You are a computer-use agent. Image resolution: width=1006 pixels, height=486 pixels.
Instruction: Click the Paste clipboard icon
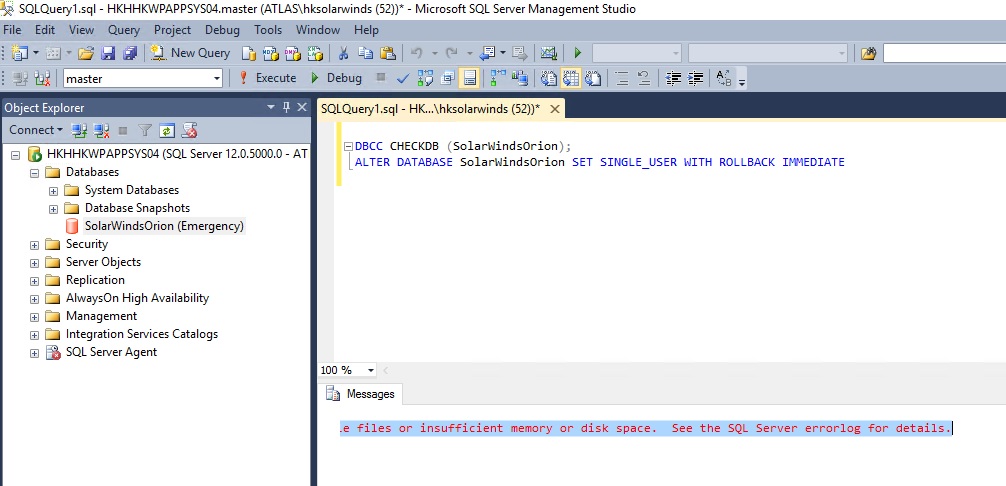tap(386, 53)
